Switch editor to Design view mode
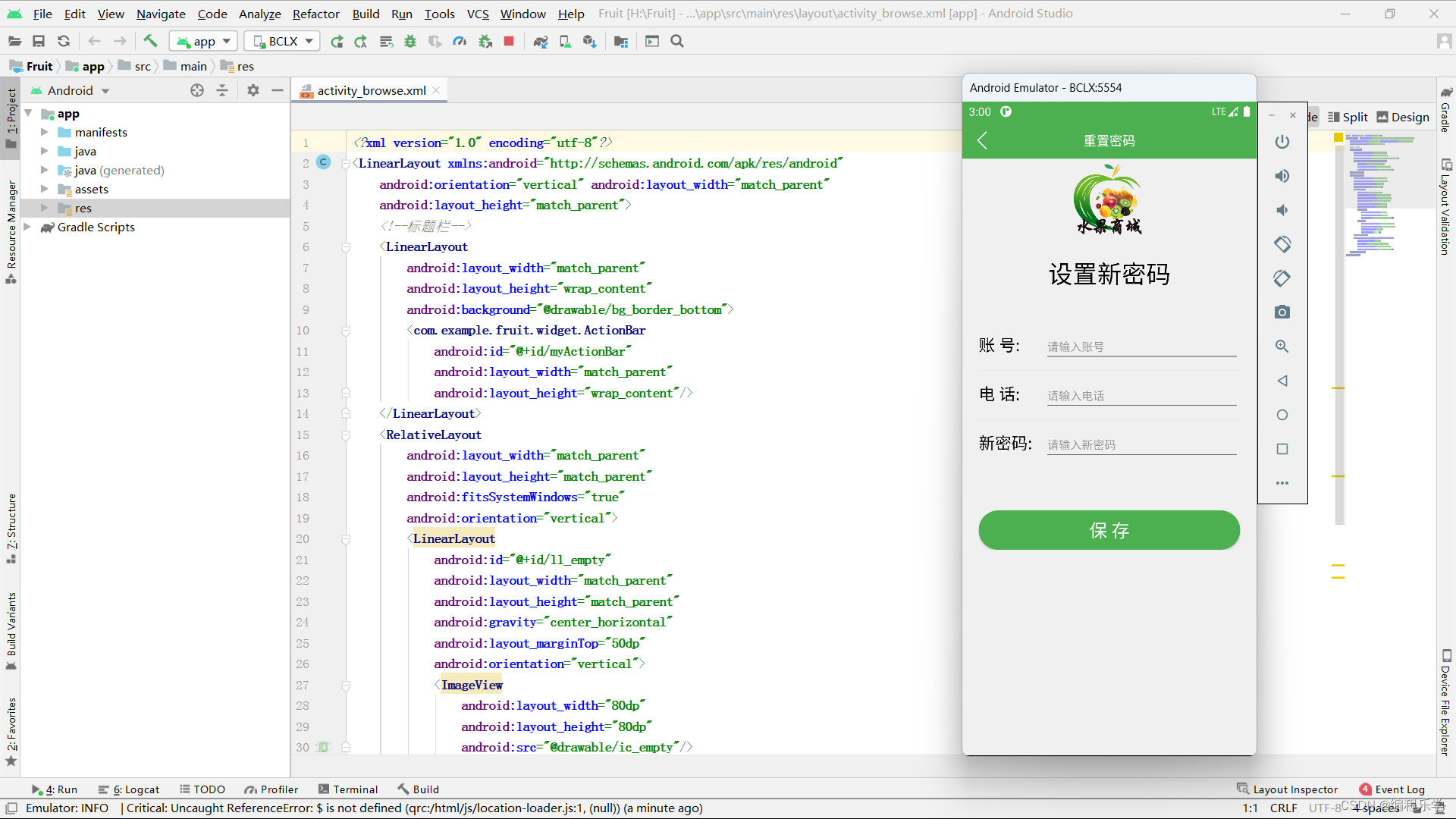 [1402, 117]
